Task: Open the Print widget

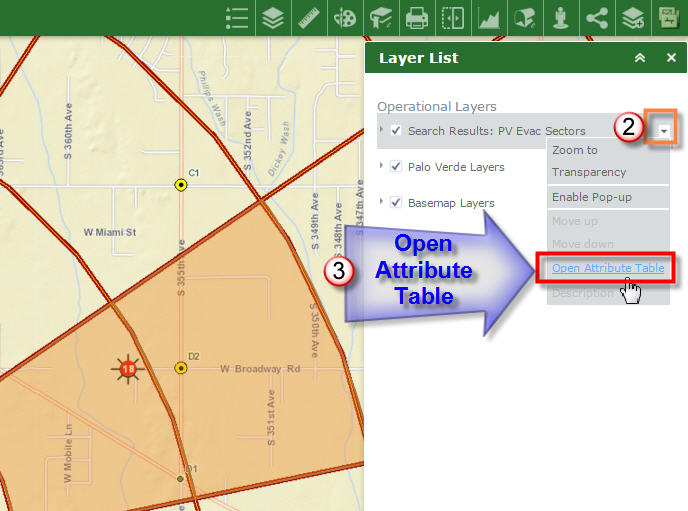Action: [417, 18]
